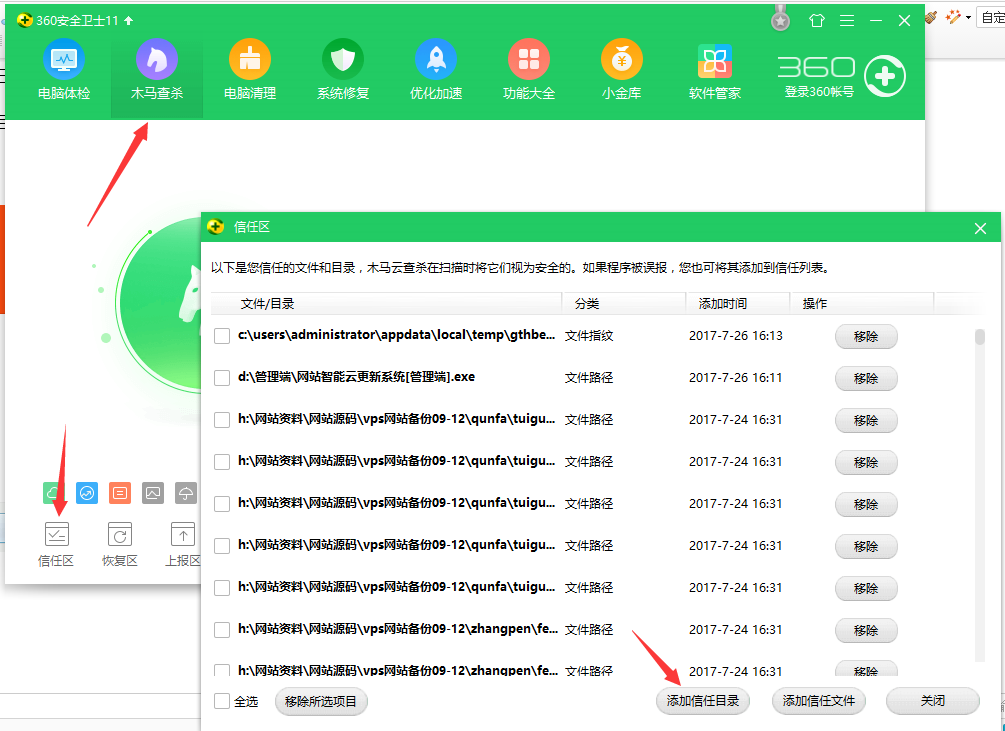Check the 全选 select all box
The width and height of the screenshot is (1005, 731).
point(222,701)
